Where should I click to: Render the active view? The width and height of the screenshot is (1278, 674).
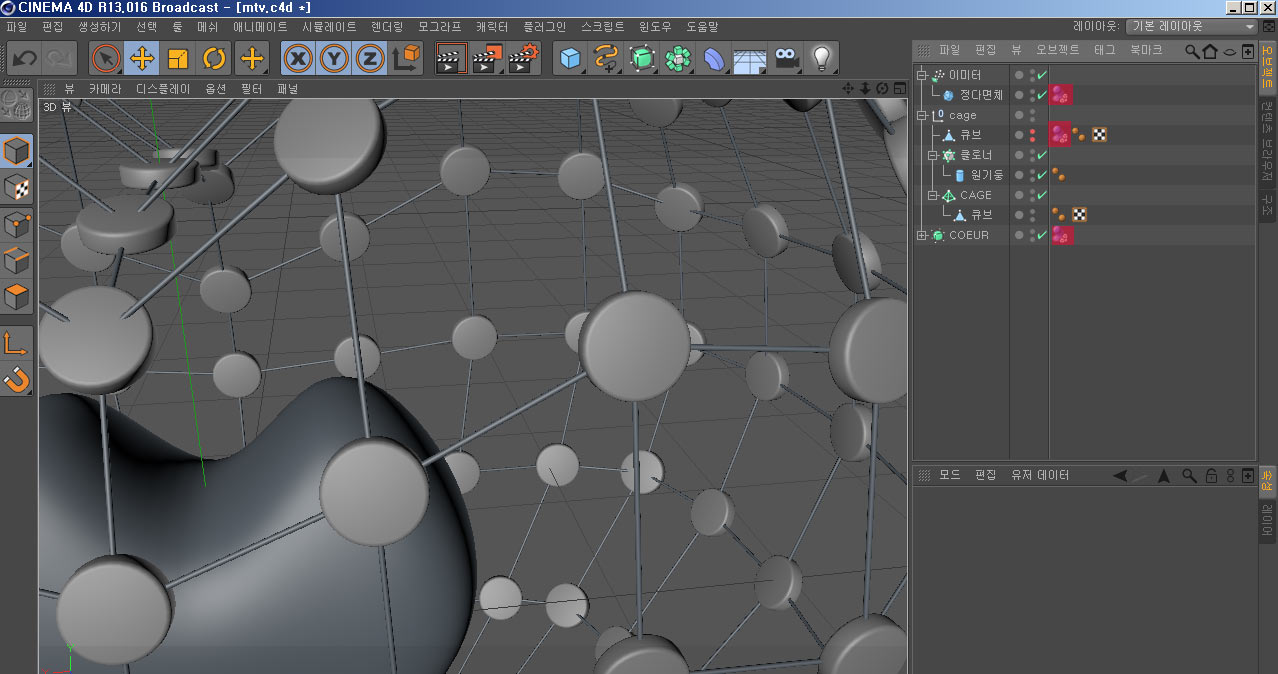(452, 58)
